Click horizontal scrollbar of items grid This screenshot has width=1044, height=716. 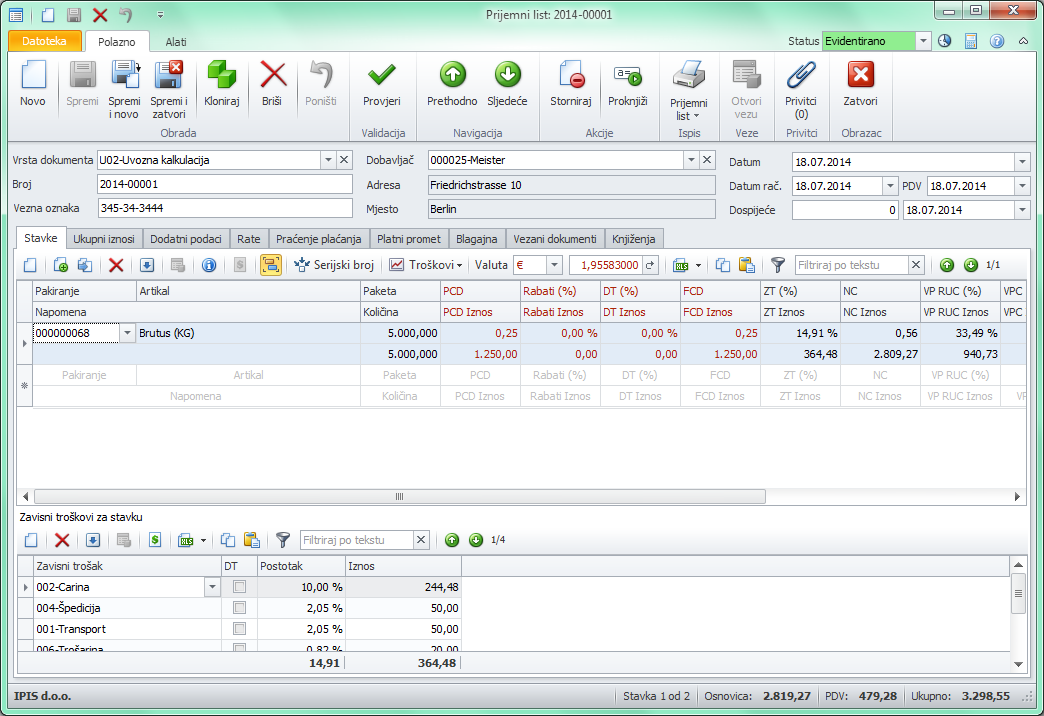(399, 497)
